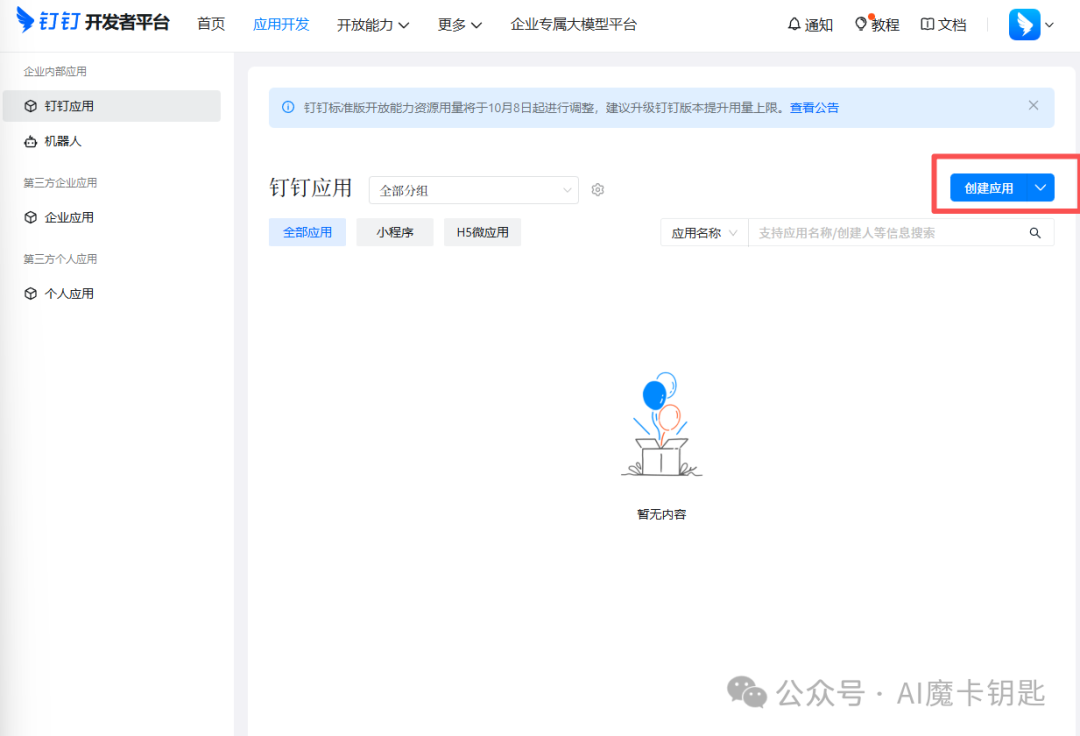Screen dimensions: 1080x736
Task: Click the 钉钉应用 page heading
Action: [x=311, y=188]
